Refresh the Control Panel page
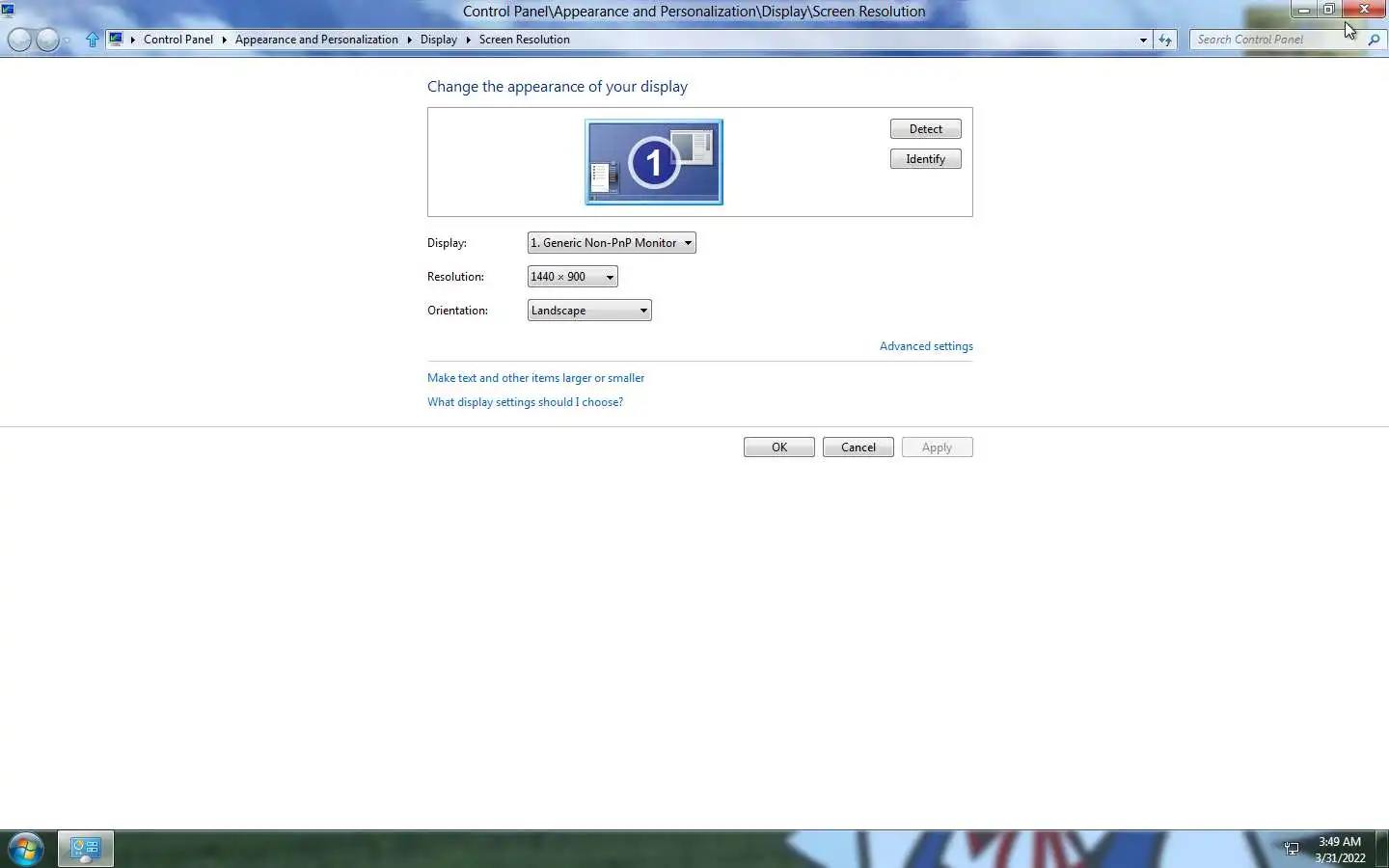Screen dimensions: 1389x868 pos(1165,40)
